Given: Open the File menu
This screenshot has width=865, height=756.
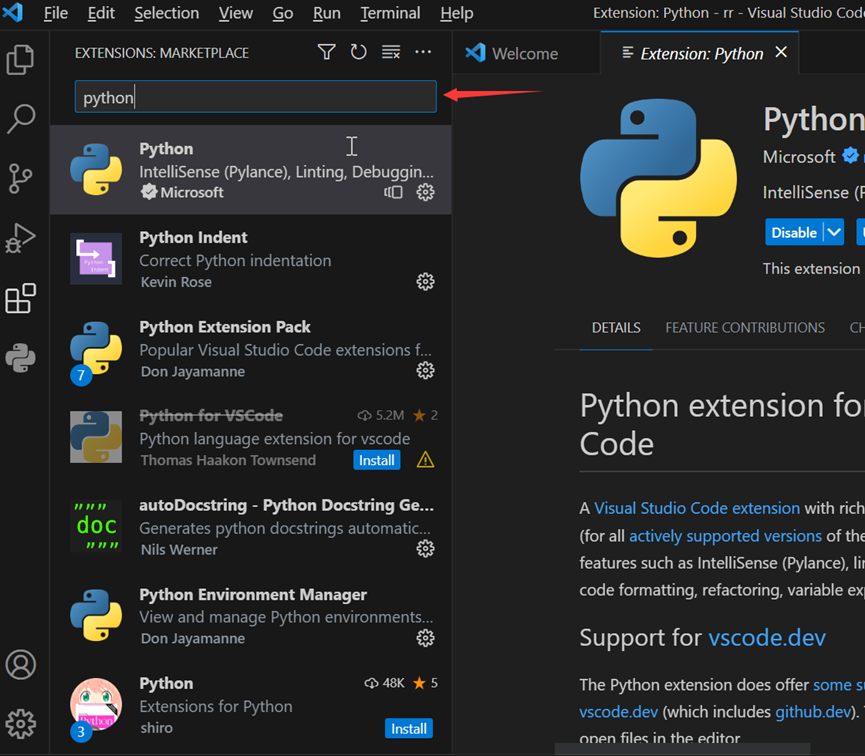Looking at the screenshot, I should pos(56,13).
